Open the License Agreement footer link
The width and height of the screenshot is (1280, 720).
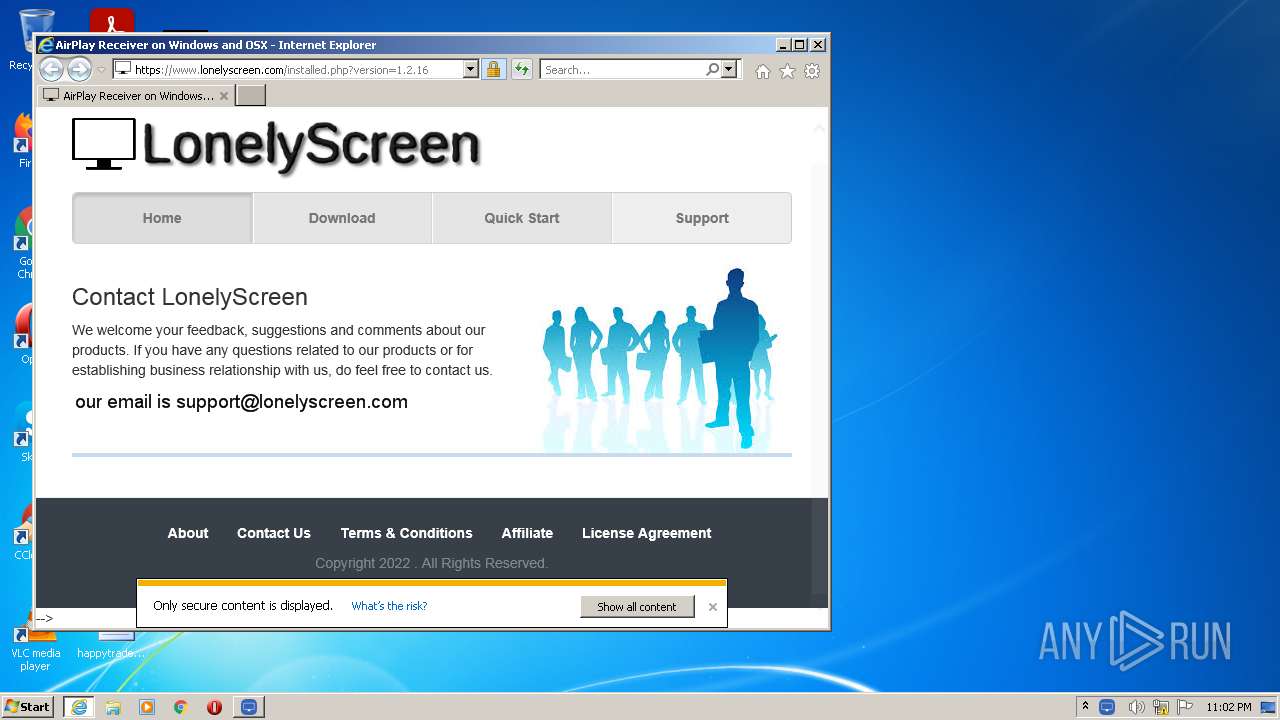647,533
